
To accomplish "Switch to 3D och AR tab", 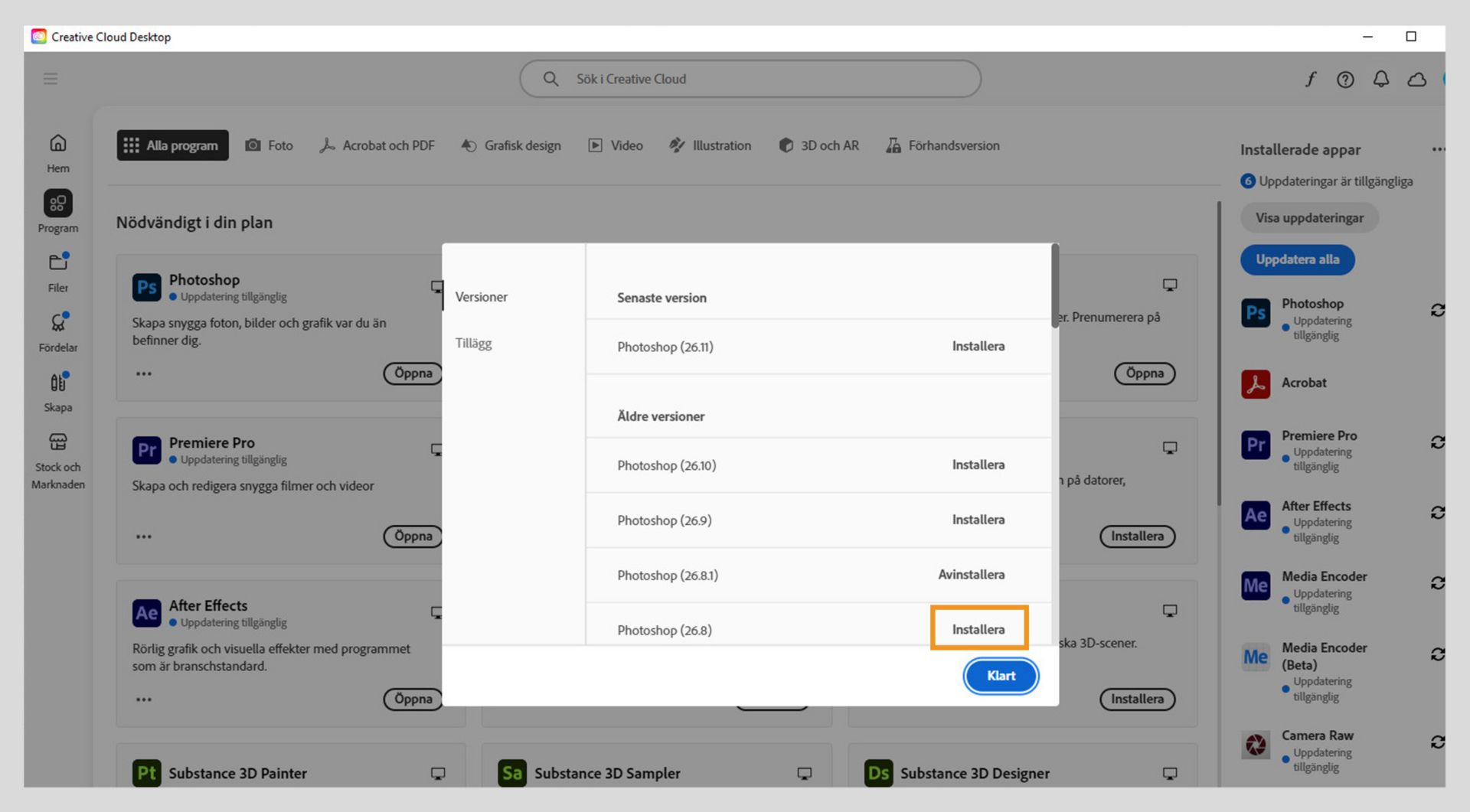I will [x=818, y=145].
